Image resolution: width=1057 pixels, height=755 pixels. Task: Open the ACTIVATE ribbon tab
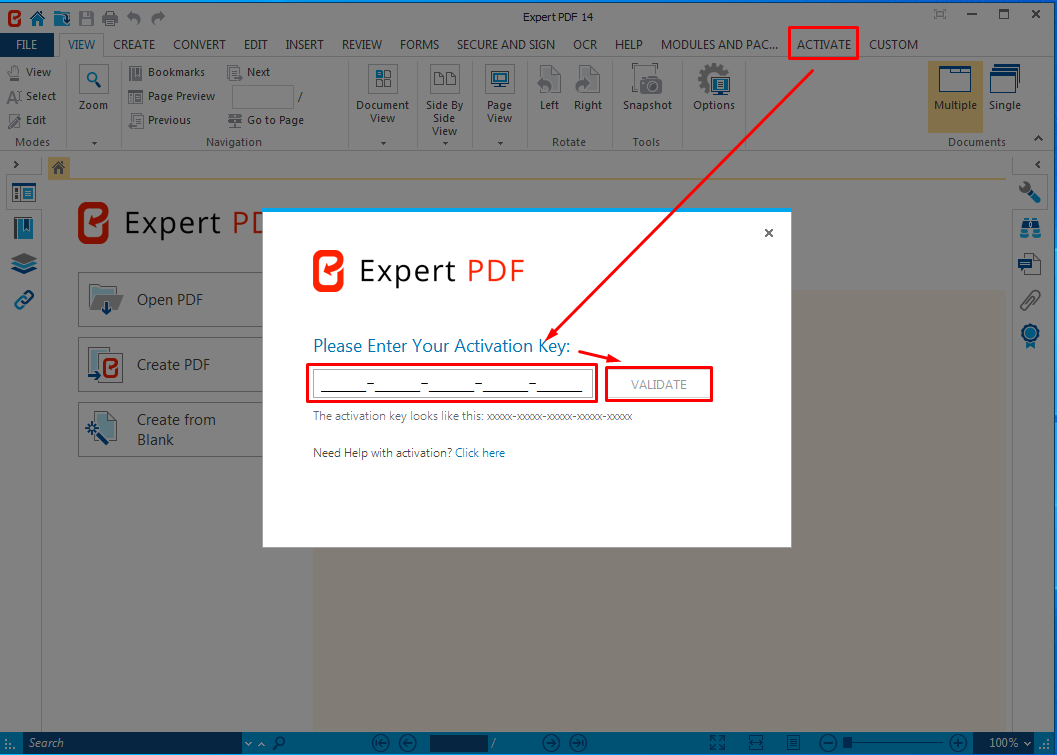823,44
